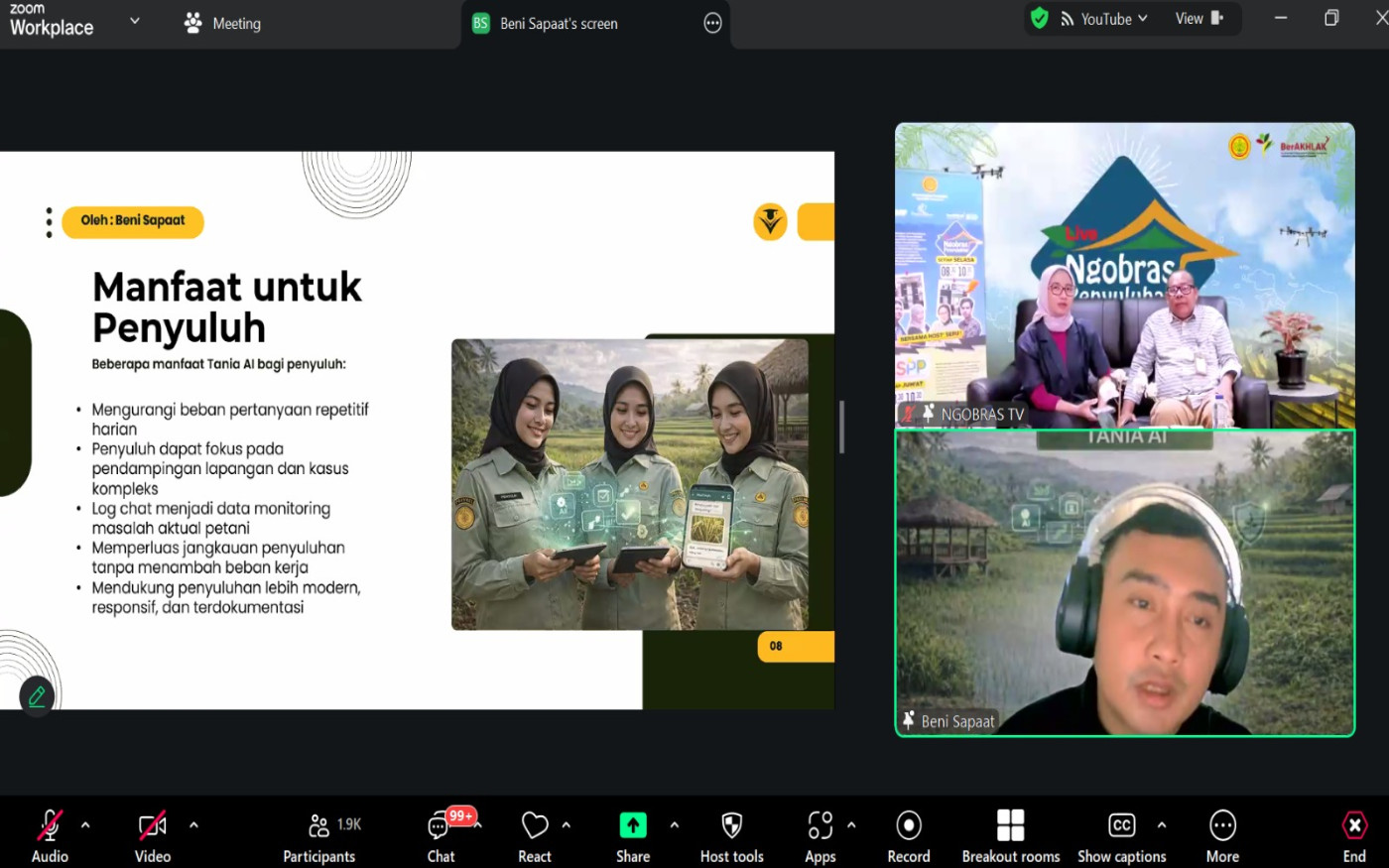Open Breakout rooms
The height and width of the screenshot is (868, 1389).
click(x=1010, y=825)
